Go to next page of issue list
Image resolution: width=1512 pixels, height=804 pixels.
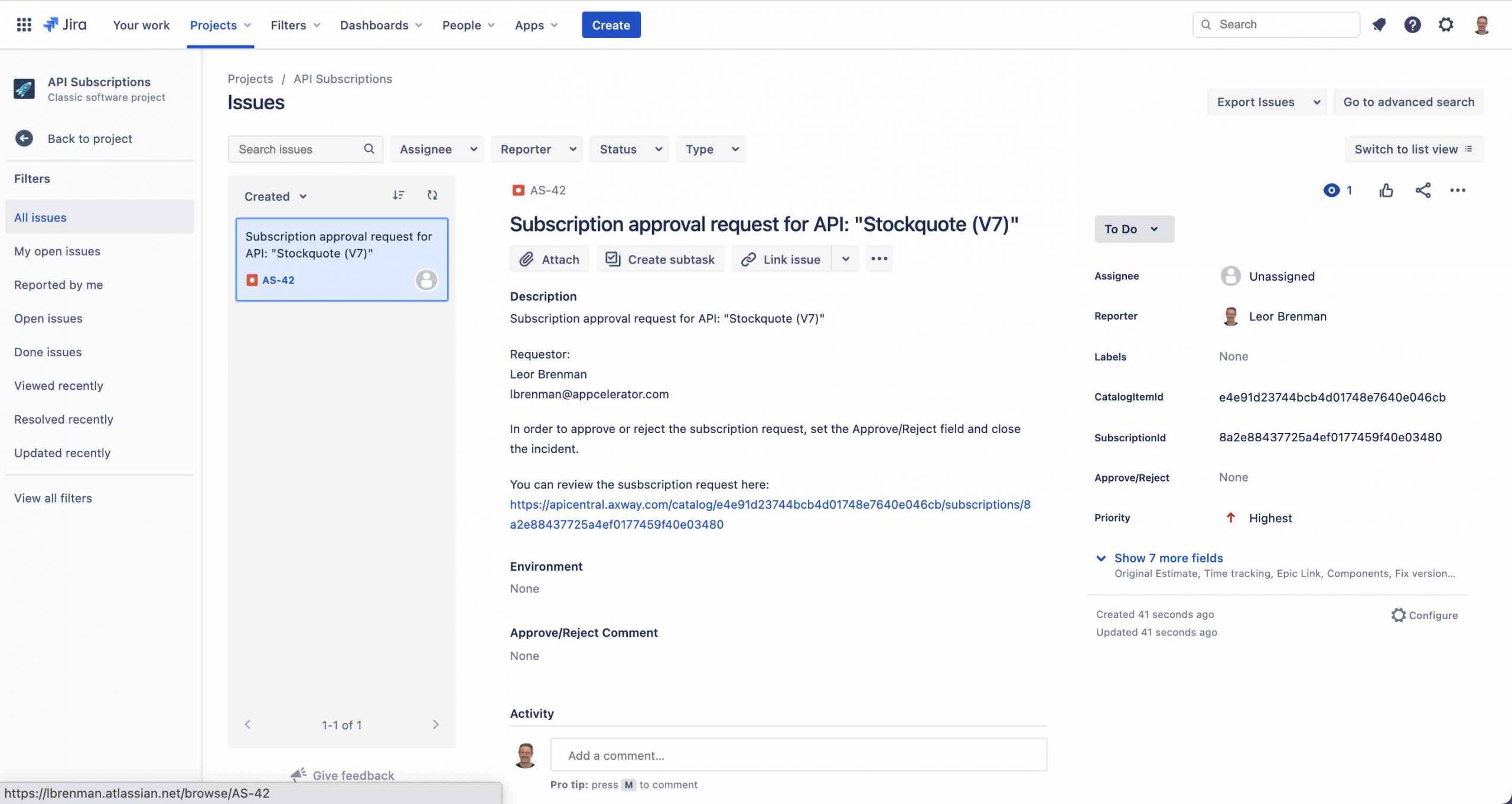435,724
